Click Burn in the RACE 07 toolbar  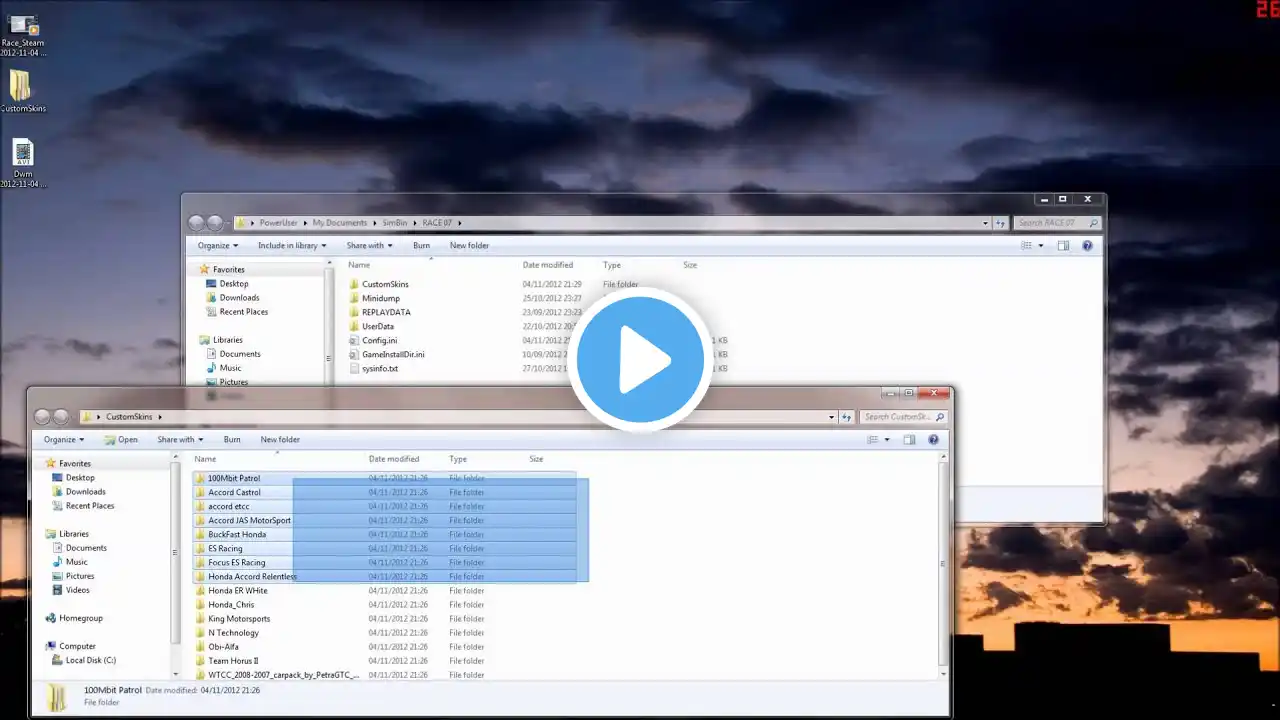click(421, 245)
